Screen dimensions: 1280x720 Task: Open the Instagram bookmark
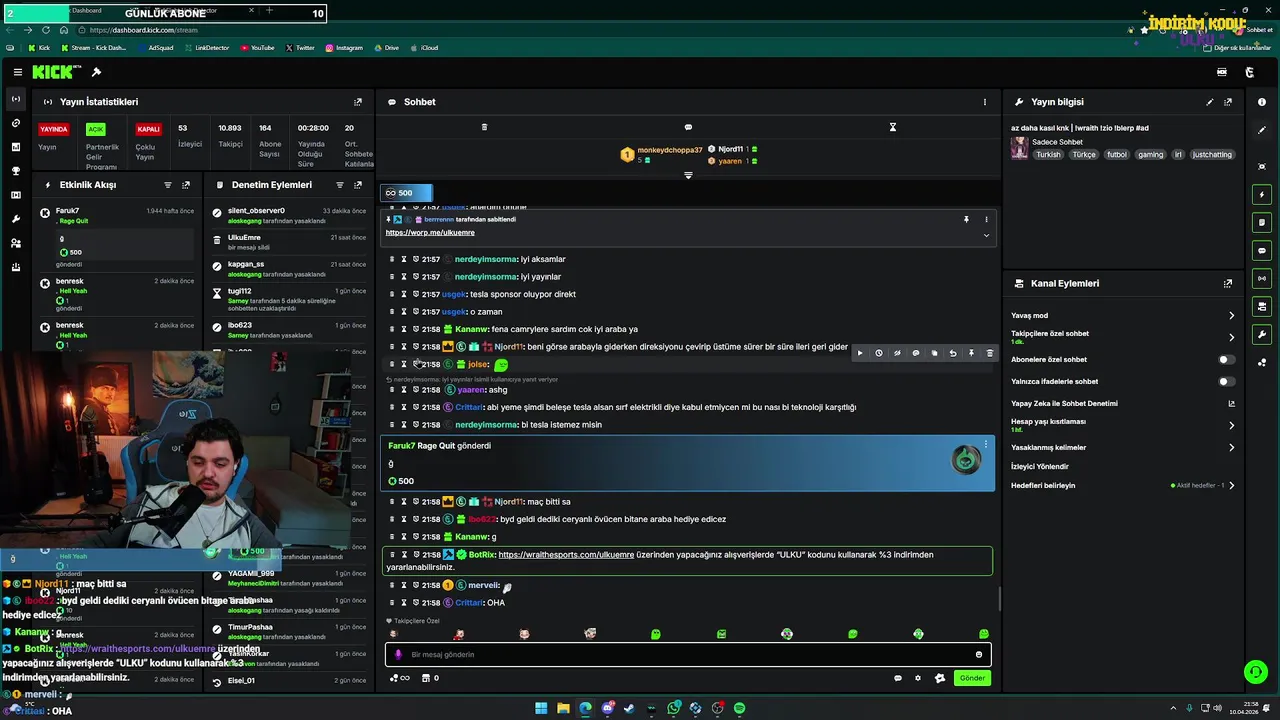(343, 48)
